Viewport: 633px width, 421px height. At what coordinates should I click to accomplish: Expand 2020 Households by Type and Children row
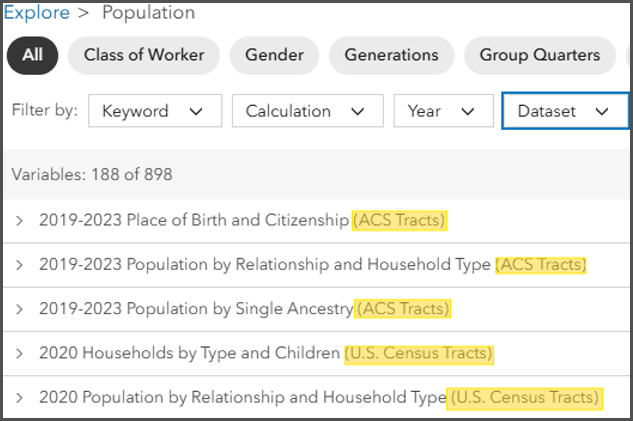click(19, 354)
